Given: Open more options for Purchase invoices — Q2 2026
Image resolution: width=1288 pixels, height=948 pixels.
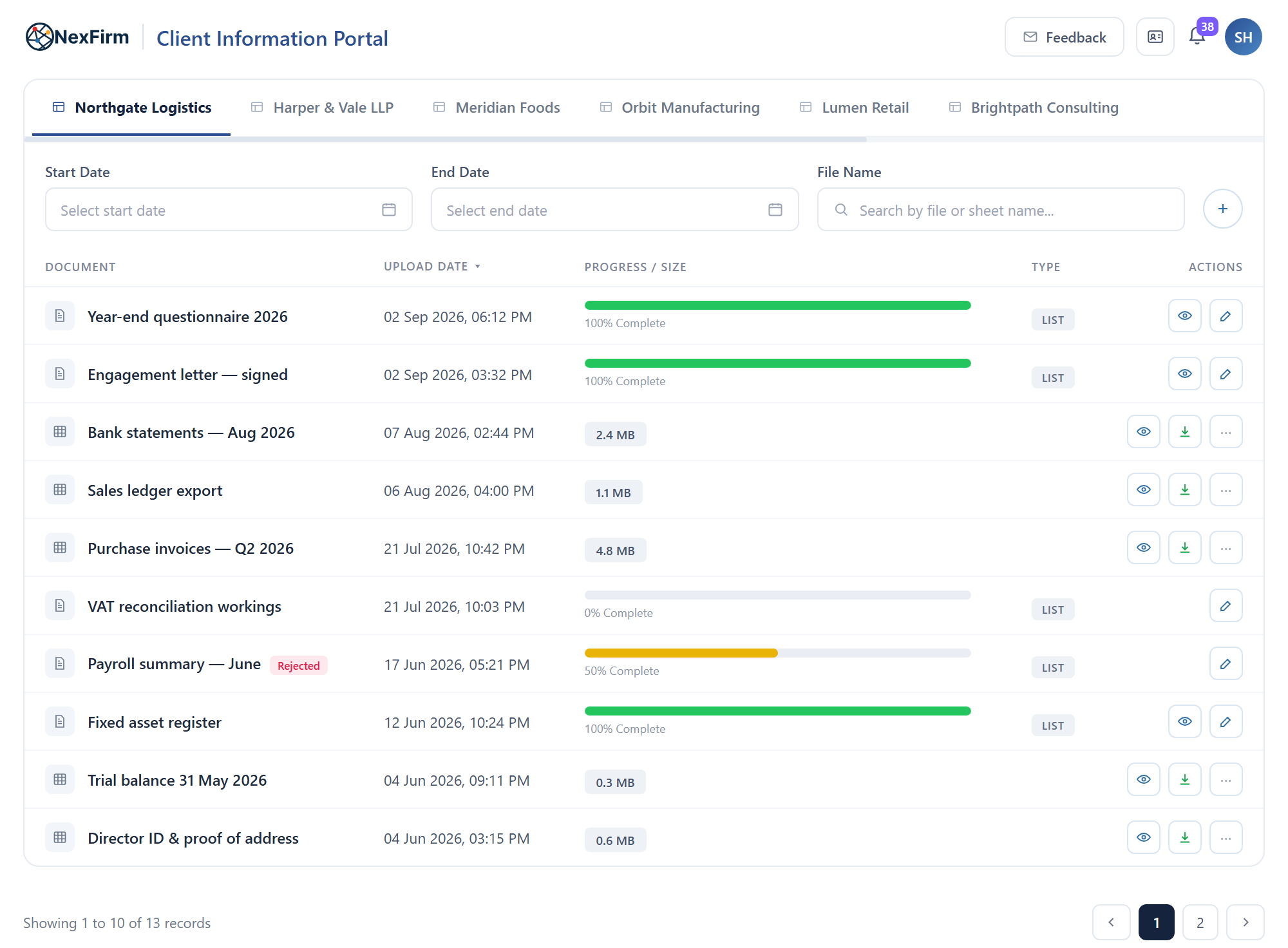Looking at the screenshot, I should click(1226, 547).
